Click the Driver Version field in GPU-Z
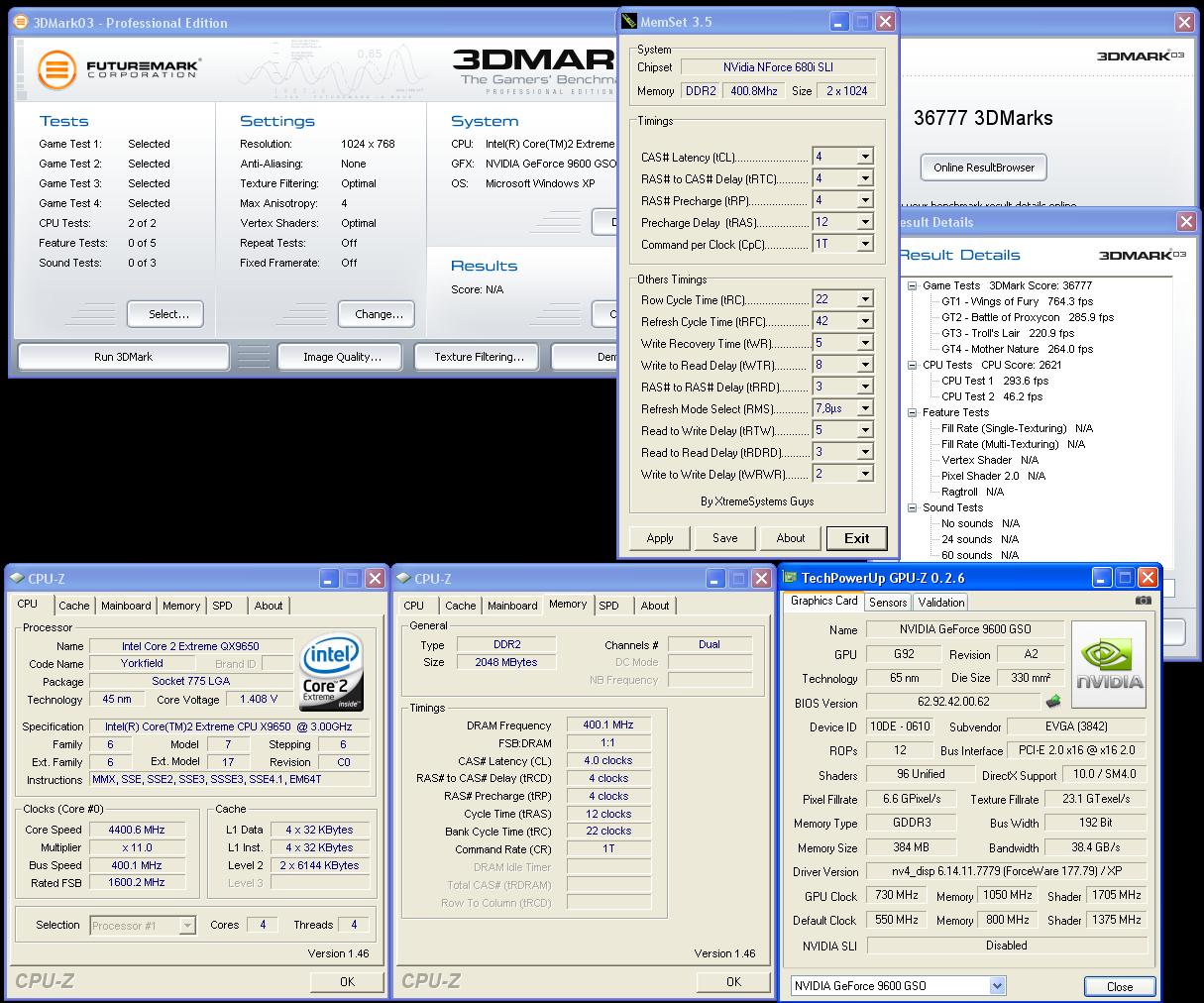Screen dimensions: 1204x1003 point(1006,871)
